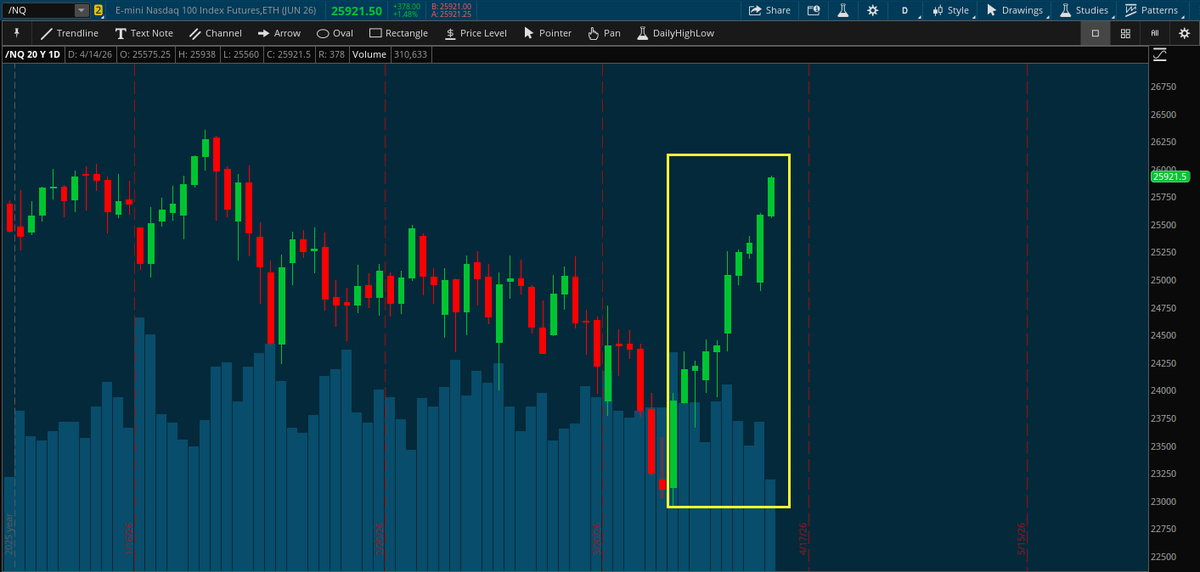
Task: Click the 25921.5 current price label
Action: pos(1169,176)
